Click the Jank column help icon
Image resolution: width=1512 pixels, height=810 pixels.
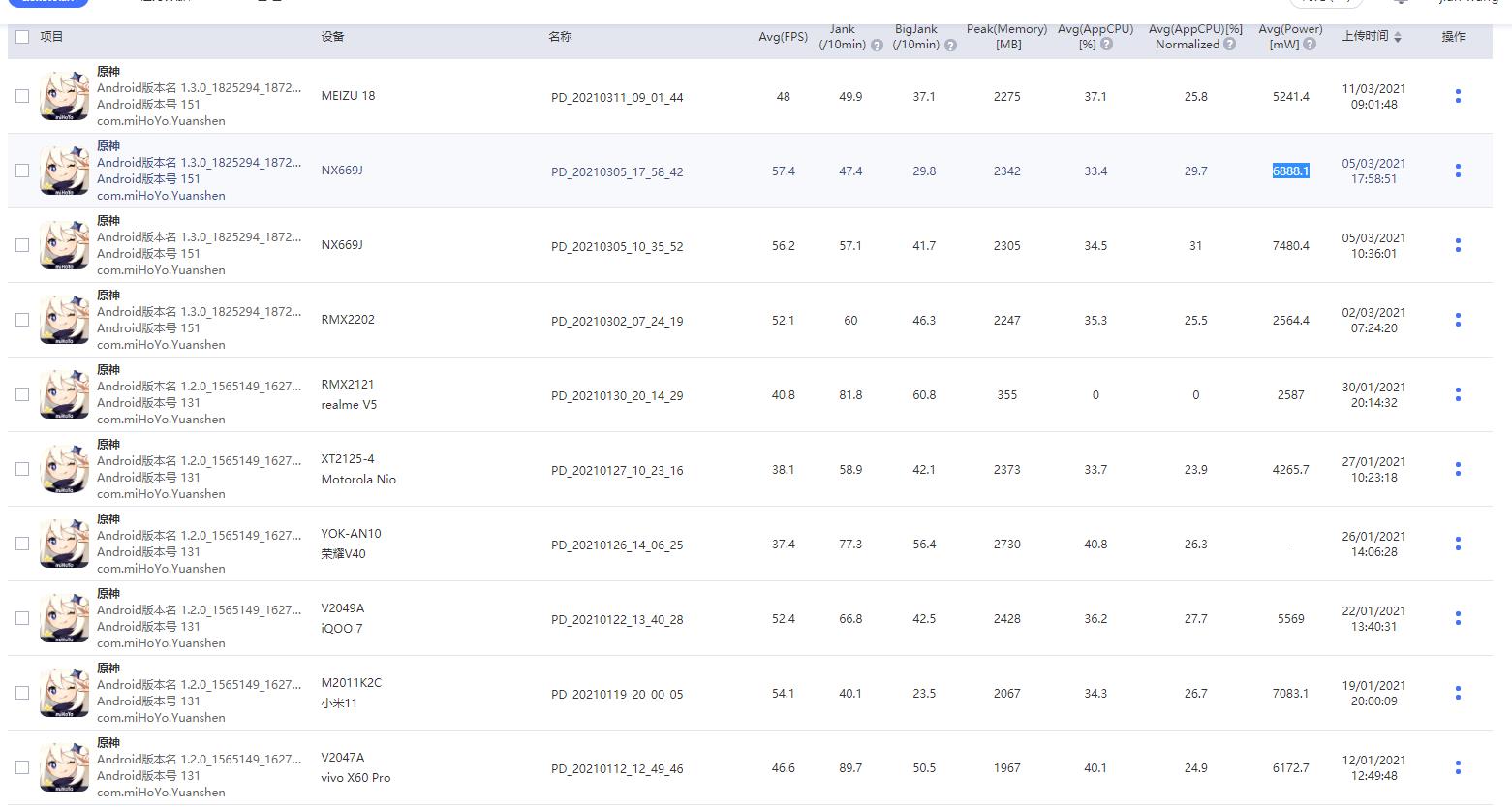877,45
